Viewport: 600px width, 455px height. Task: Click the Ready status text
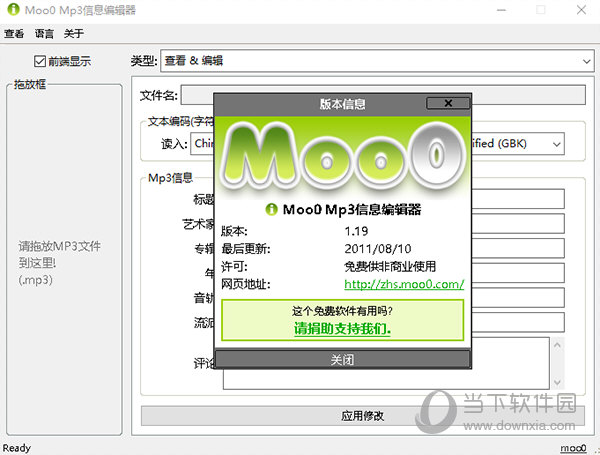[x=16, y=448]
